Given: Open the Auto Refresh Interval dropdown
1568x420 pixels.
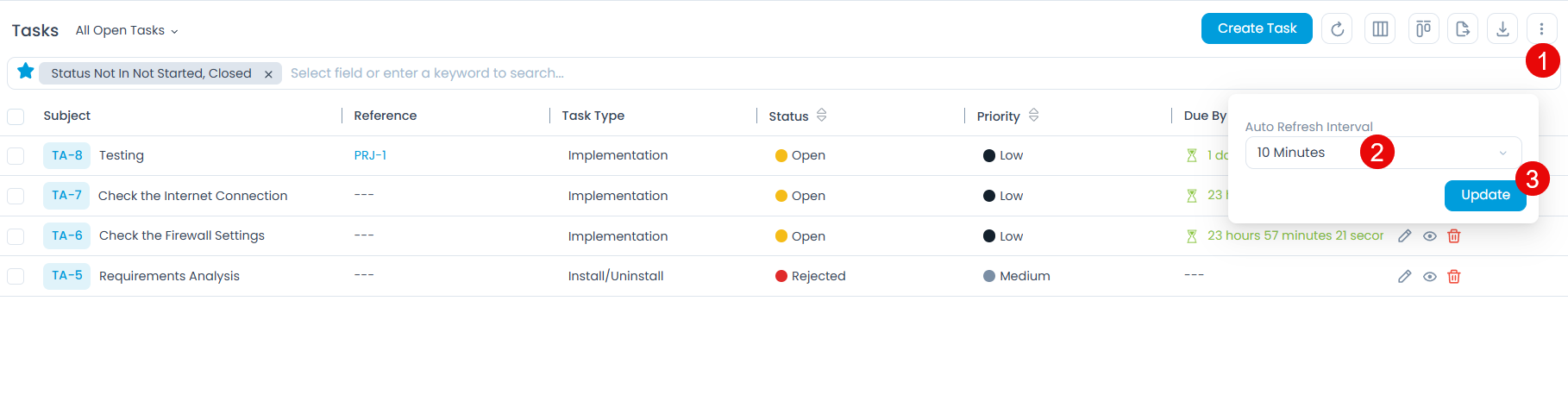Looking at the screenshot, I should point(1383,153).
